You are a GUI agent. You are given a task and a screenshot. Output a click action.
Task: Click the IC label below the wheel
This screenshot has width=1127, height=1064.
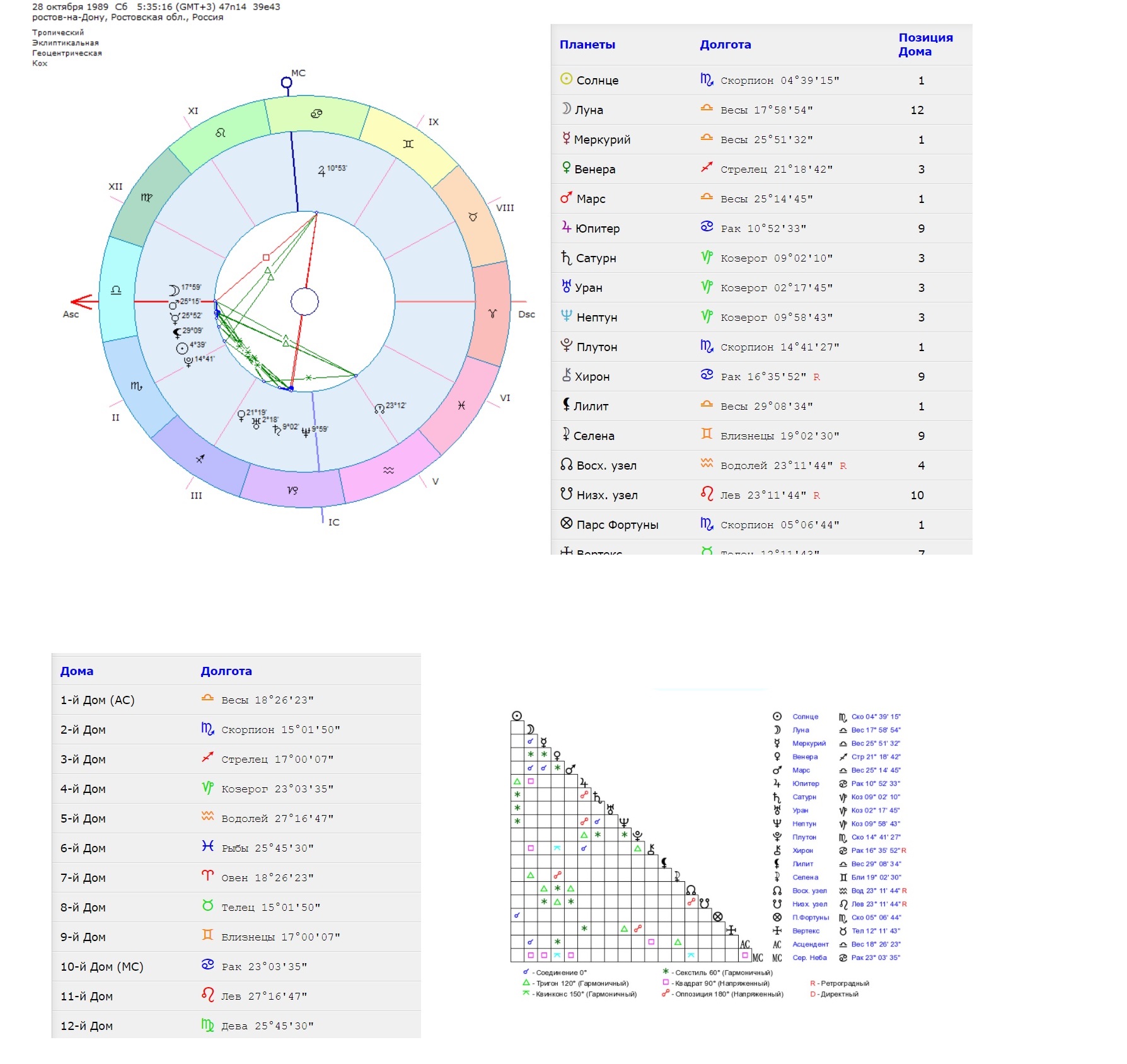pos(333,522)
